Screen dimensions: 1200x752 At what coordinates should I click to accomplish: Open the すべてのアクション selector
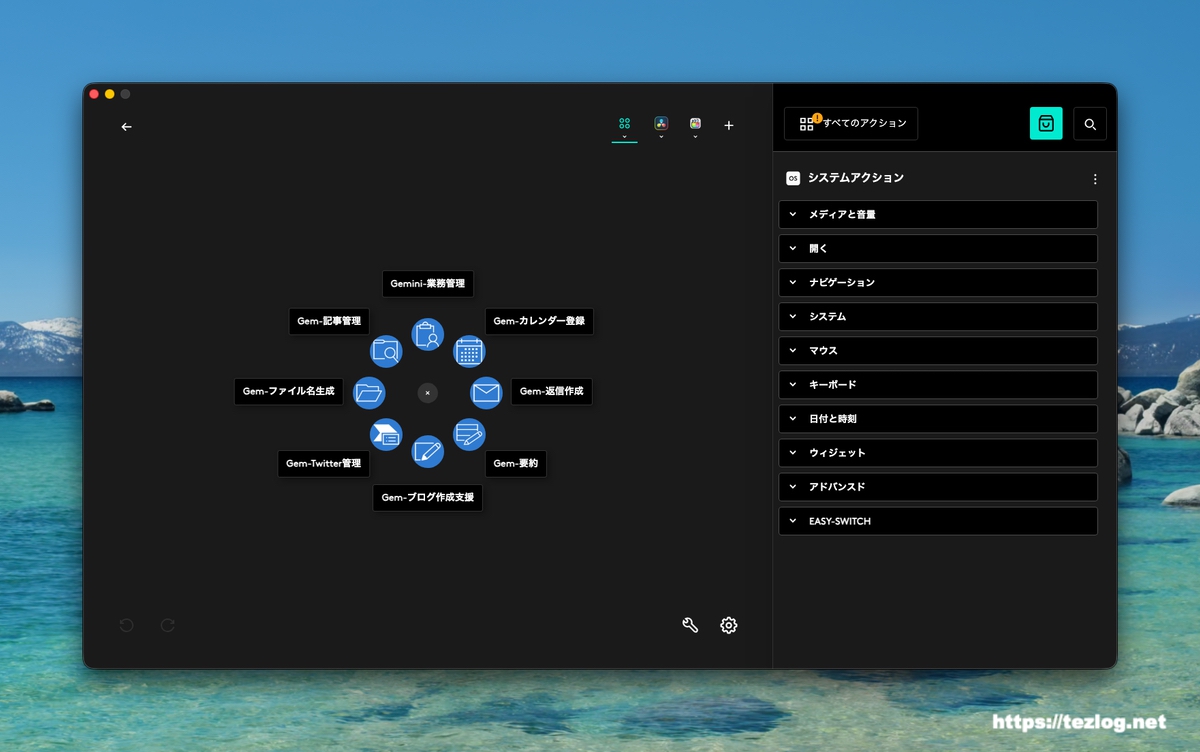[x=850, y=123]
